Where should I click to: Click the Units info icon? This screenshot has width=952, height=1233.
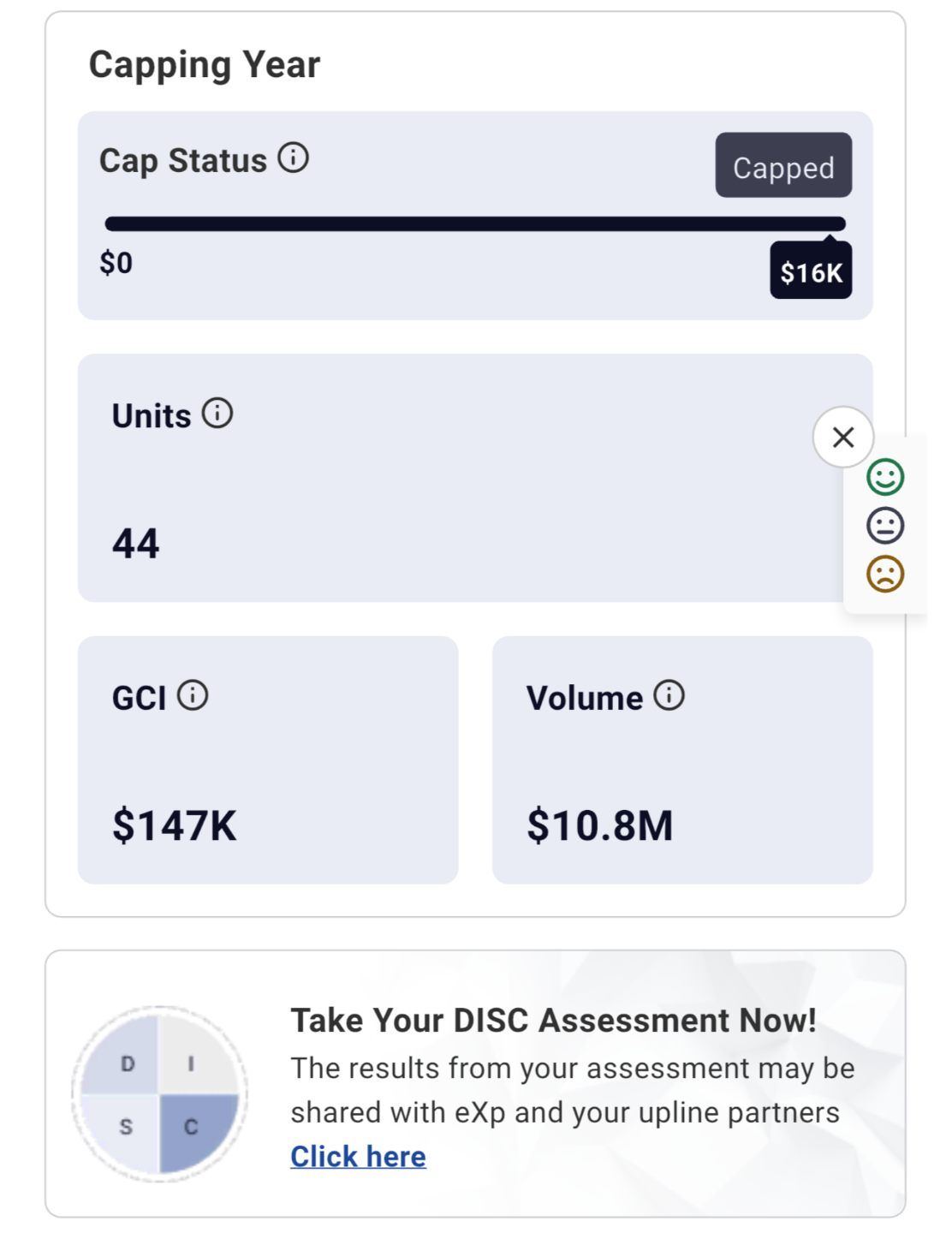[217, 414]
